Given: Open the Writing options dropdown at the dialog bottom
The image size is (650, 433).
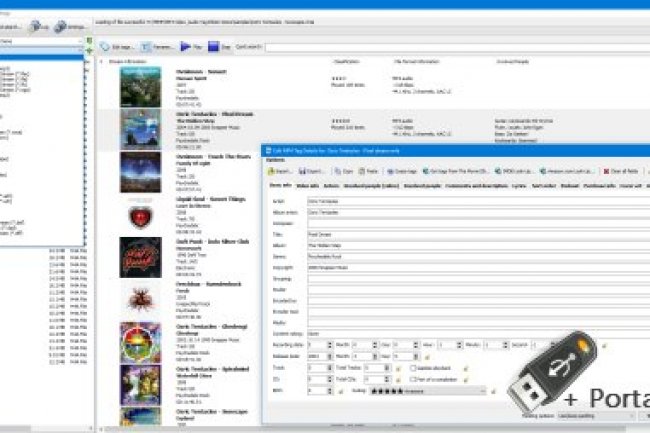Looking at the screenshot, I should click(x=596, y=416).
